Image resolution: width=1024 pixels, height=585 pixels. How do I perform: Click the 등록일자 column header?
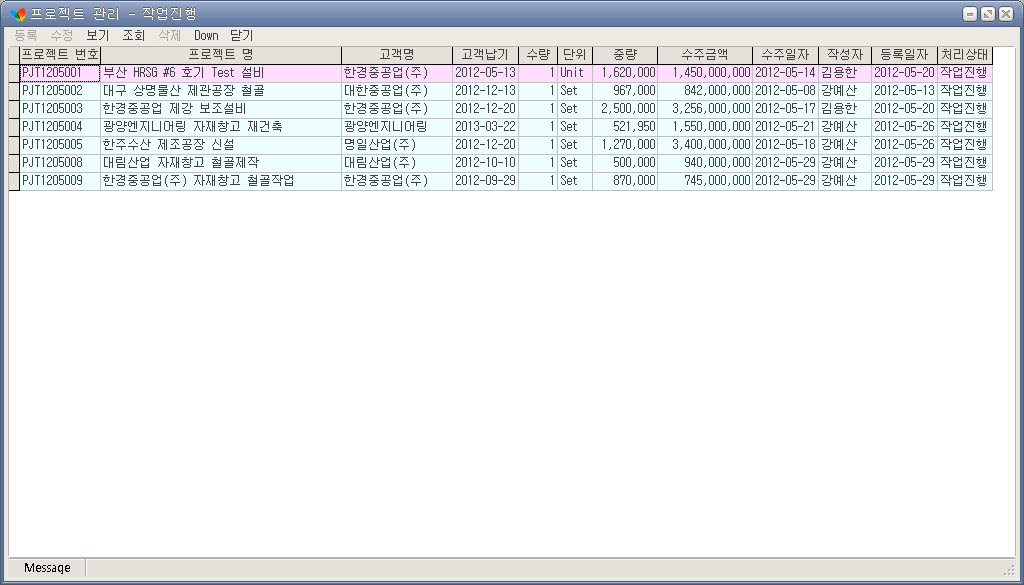(x=904, y=55)
